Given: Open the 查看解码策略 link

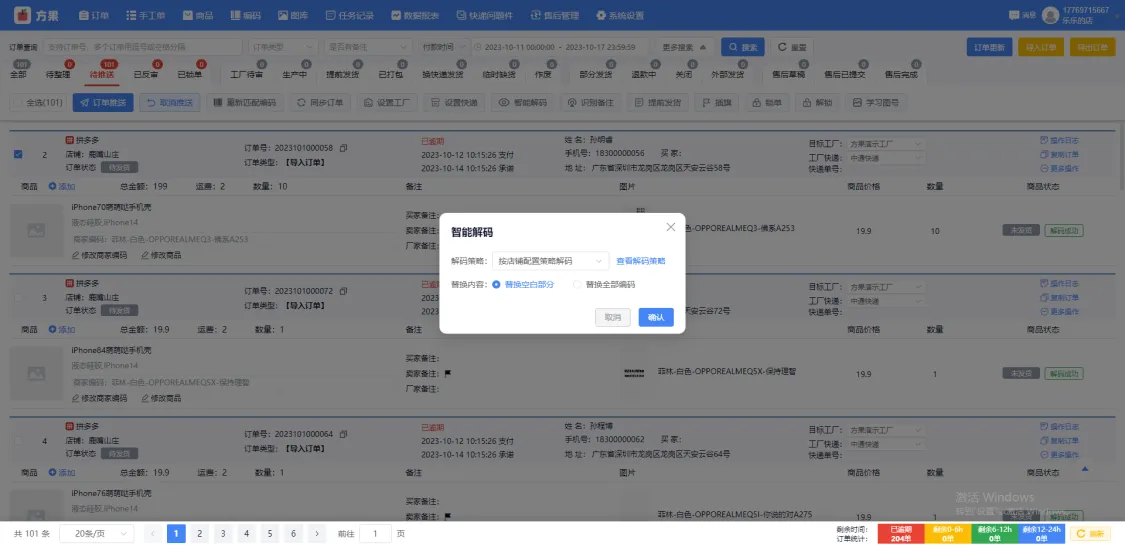Looking at the screenshot, I should [640, 261].
